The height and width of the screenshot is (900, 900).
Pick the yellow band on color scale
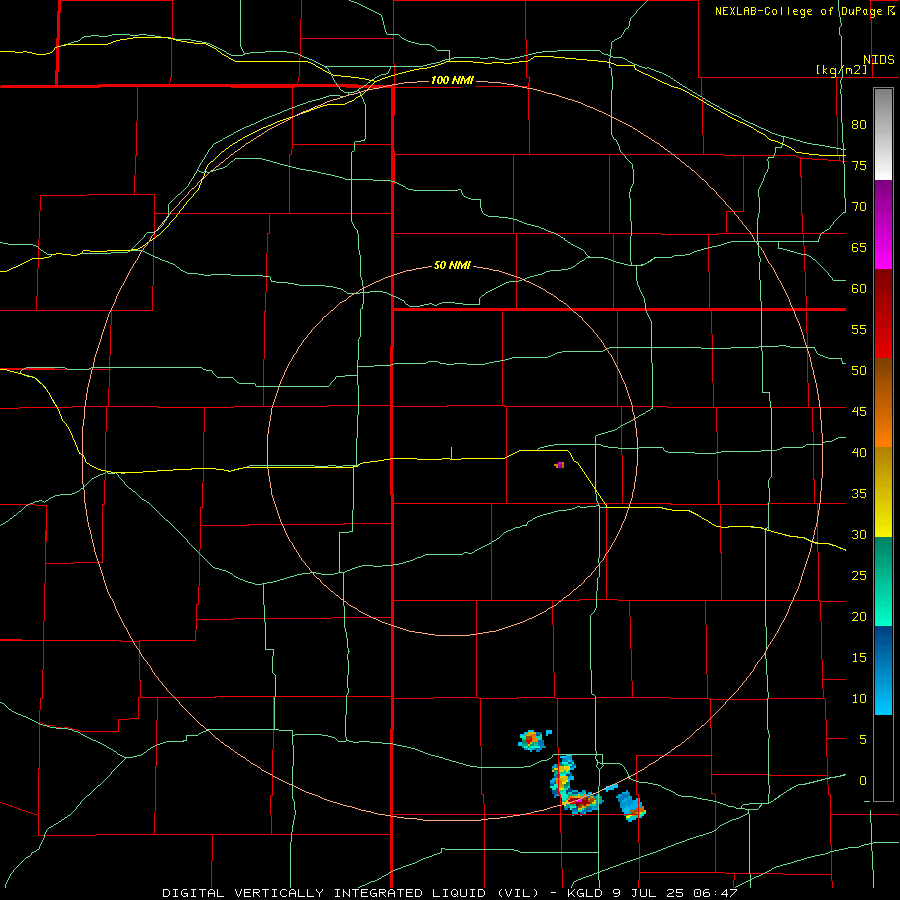click(883, 491)
